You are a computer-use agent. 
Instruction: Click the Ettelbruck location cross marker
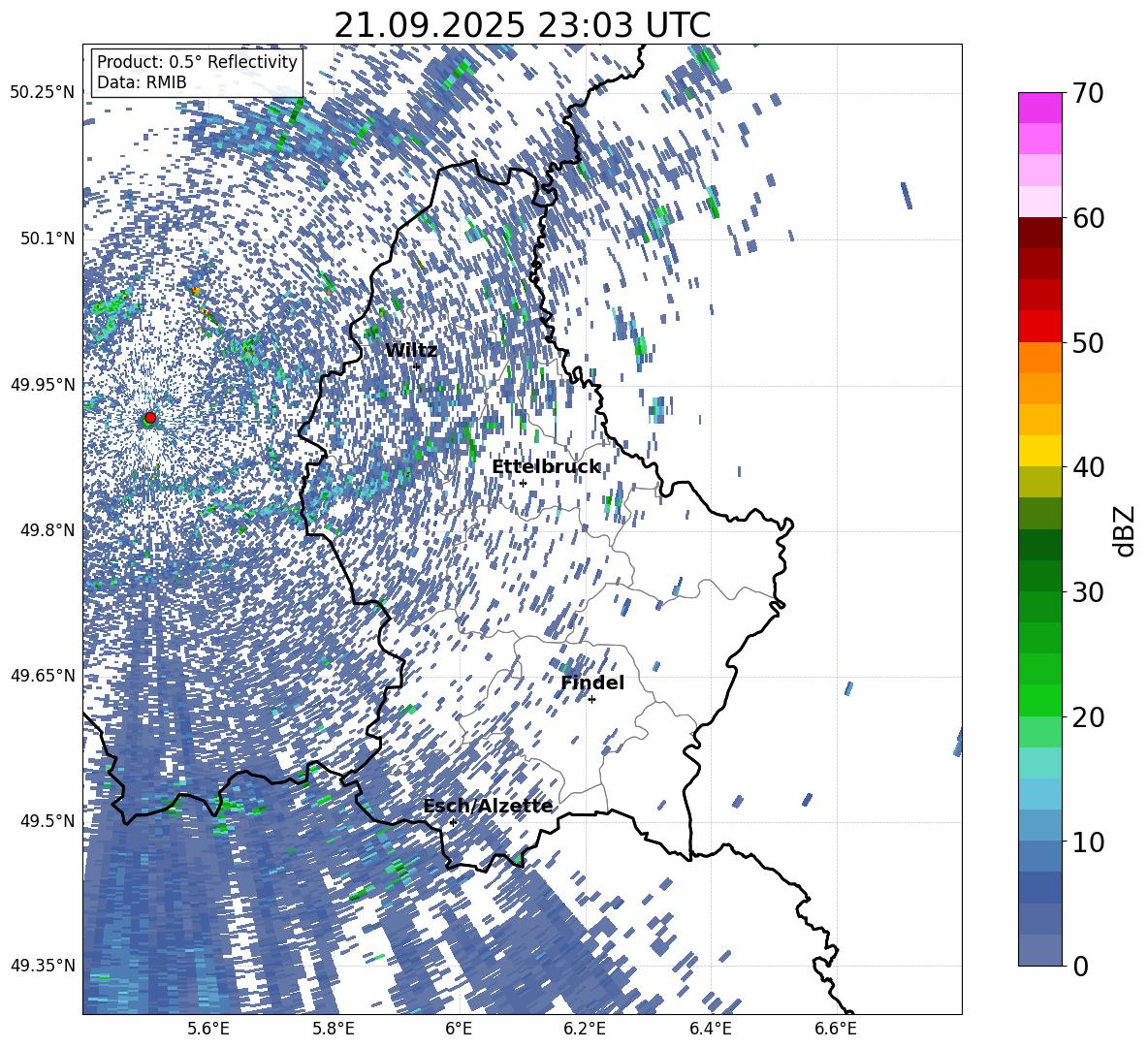[x=523, y=483]
